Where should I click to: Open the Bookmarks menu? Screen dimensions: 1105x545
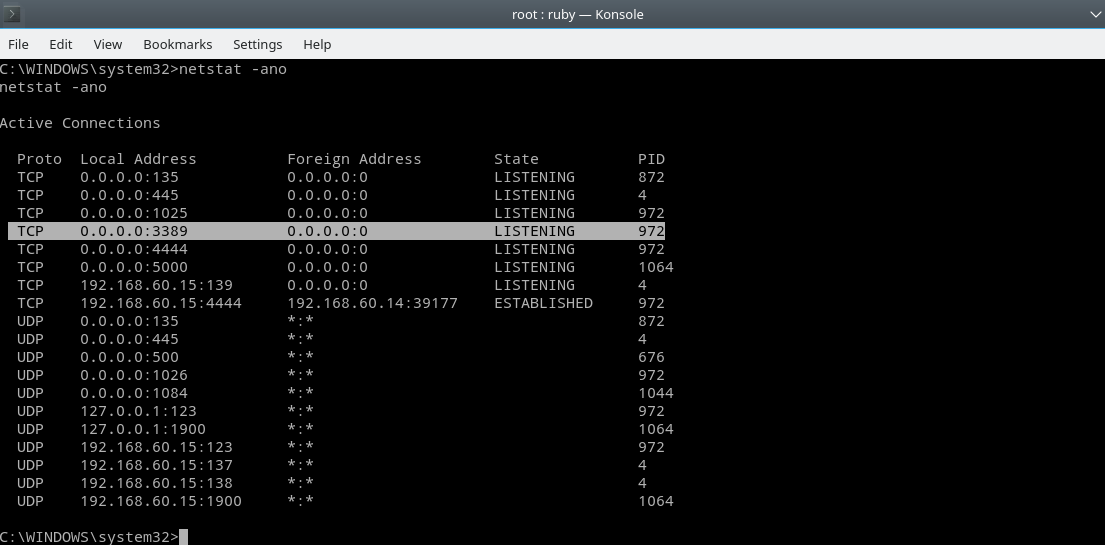[178, 44]
